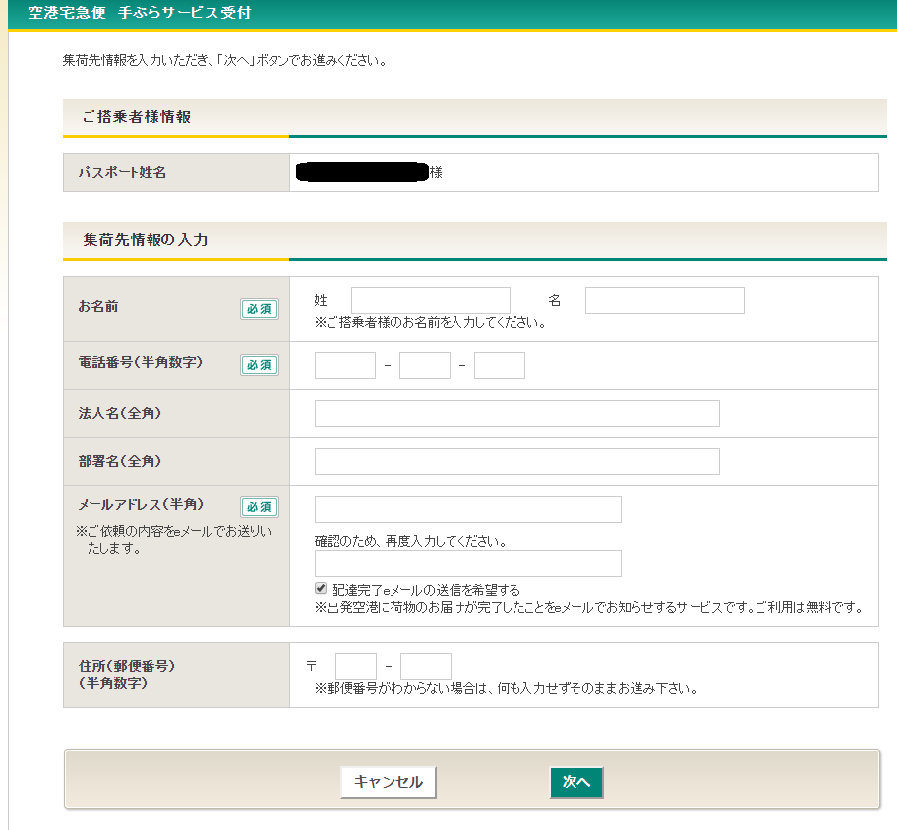
Task: Click the お名前 label
Action: (x=98, y=307)
